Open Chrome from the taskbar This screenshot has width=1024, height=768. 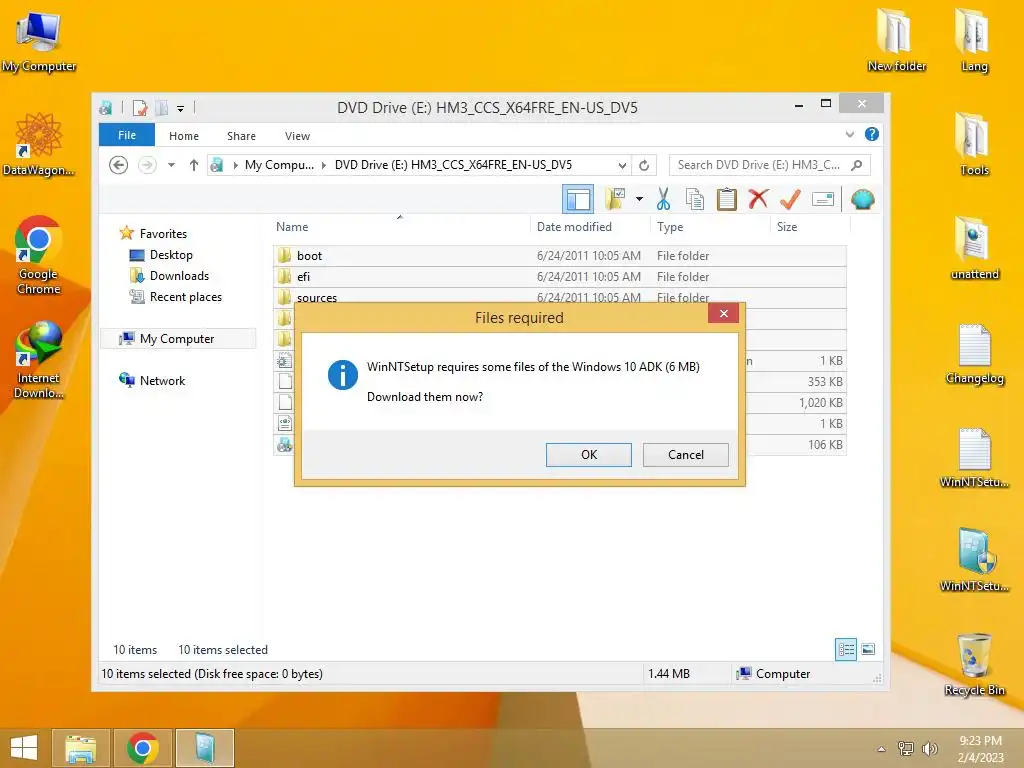coord(142,748)
